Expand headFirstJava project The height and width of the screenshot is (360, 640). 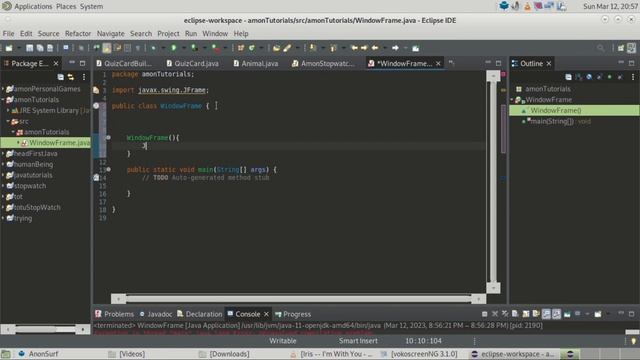[x=3, y=153]
